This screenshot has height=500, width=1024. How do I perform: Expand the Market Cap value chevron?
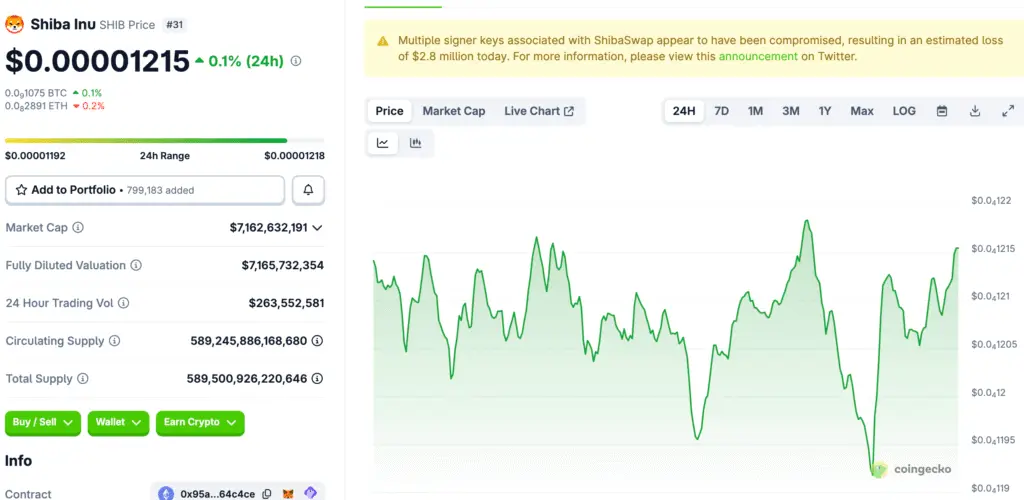click(317, 228)
